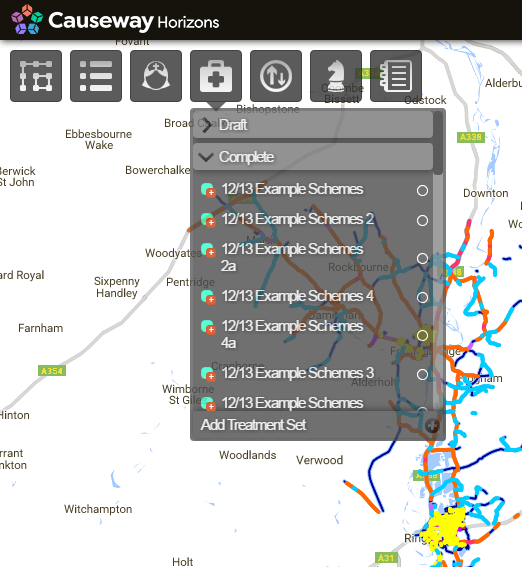The width and height of the screenshot is (522, 567).
Task: Select radio for 12/13 Example Schemes 4a
Action: tap(422, 335)
